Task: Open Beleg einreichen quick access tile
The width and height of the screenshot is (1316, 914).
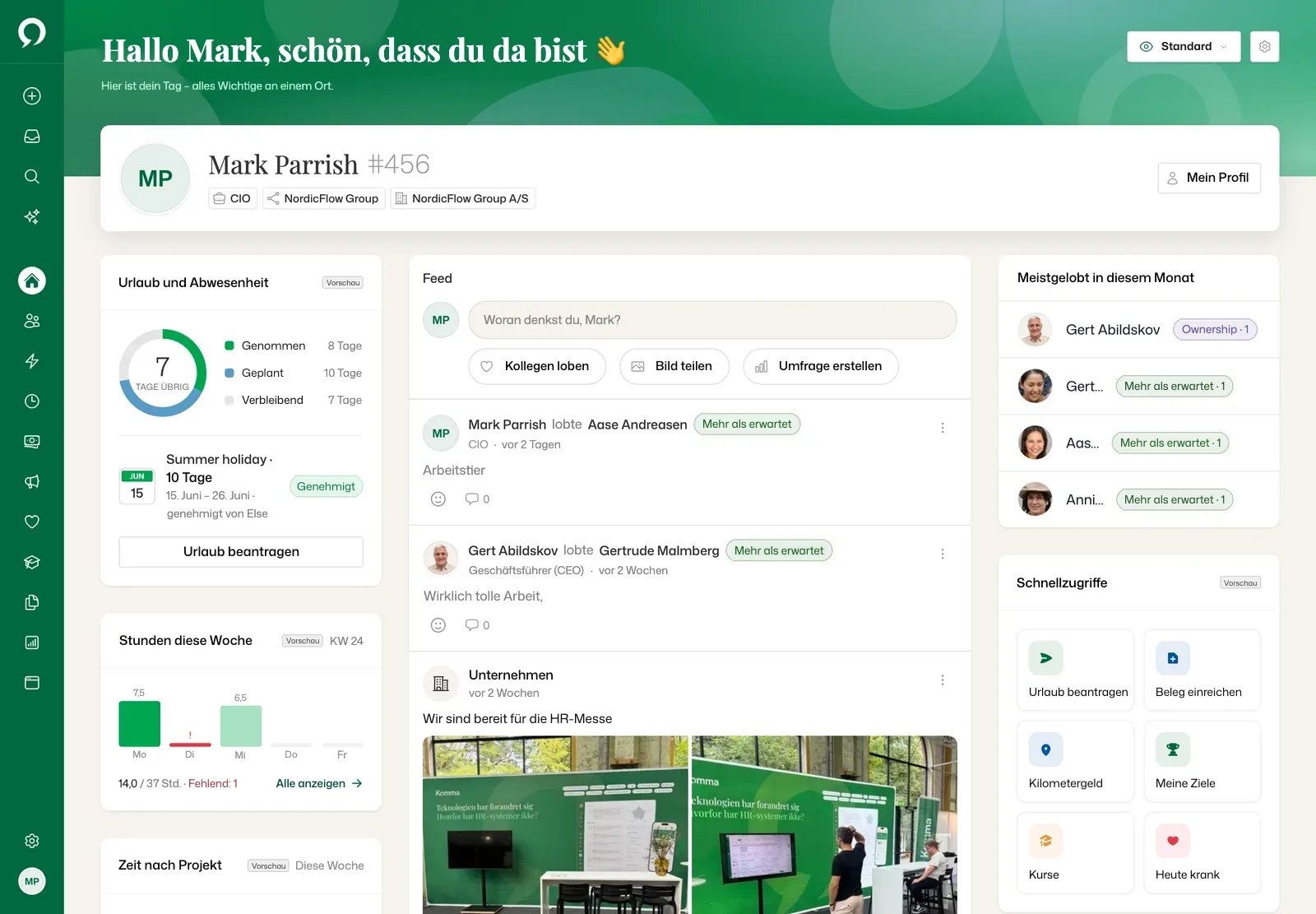Action: 1202,670
